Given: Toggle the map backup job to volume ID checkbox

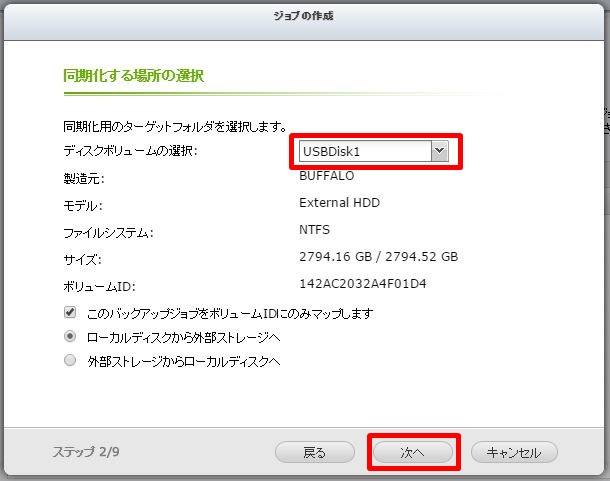Looking at the screenshot, I should (70, 312).
